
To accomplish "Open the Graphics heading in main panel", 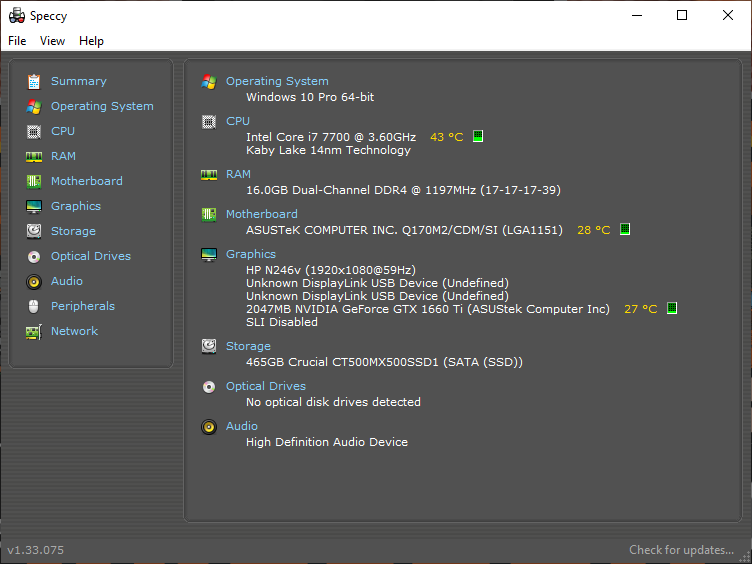I will (x=251, y=254).
